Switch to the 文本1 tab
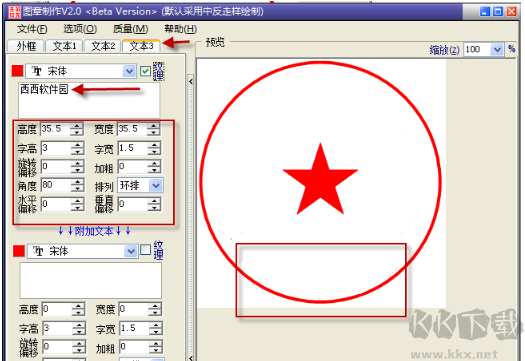The height and width of the screenshot is (361, 525). (64, 46)
